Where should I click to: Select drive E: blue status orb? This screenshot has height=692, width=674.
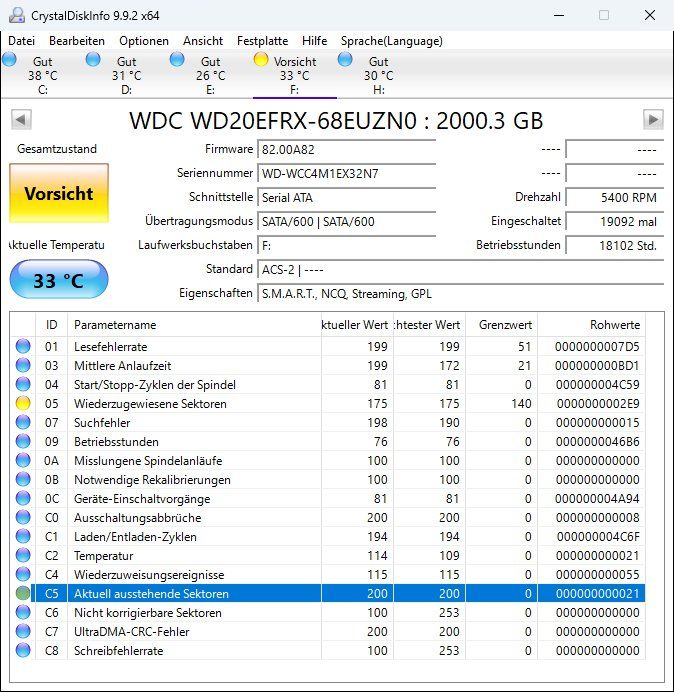[177, 59]
